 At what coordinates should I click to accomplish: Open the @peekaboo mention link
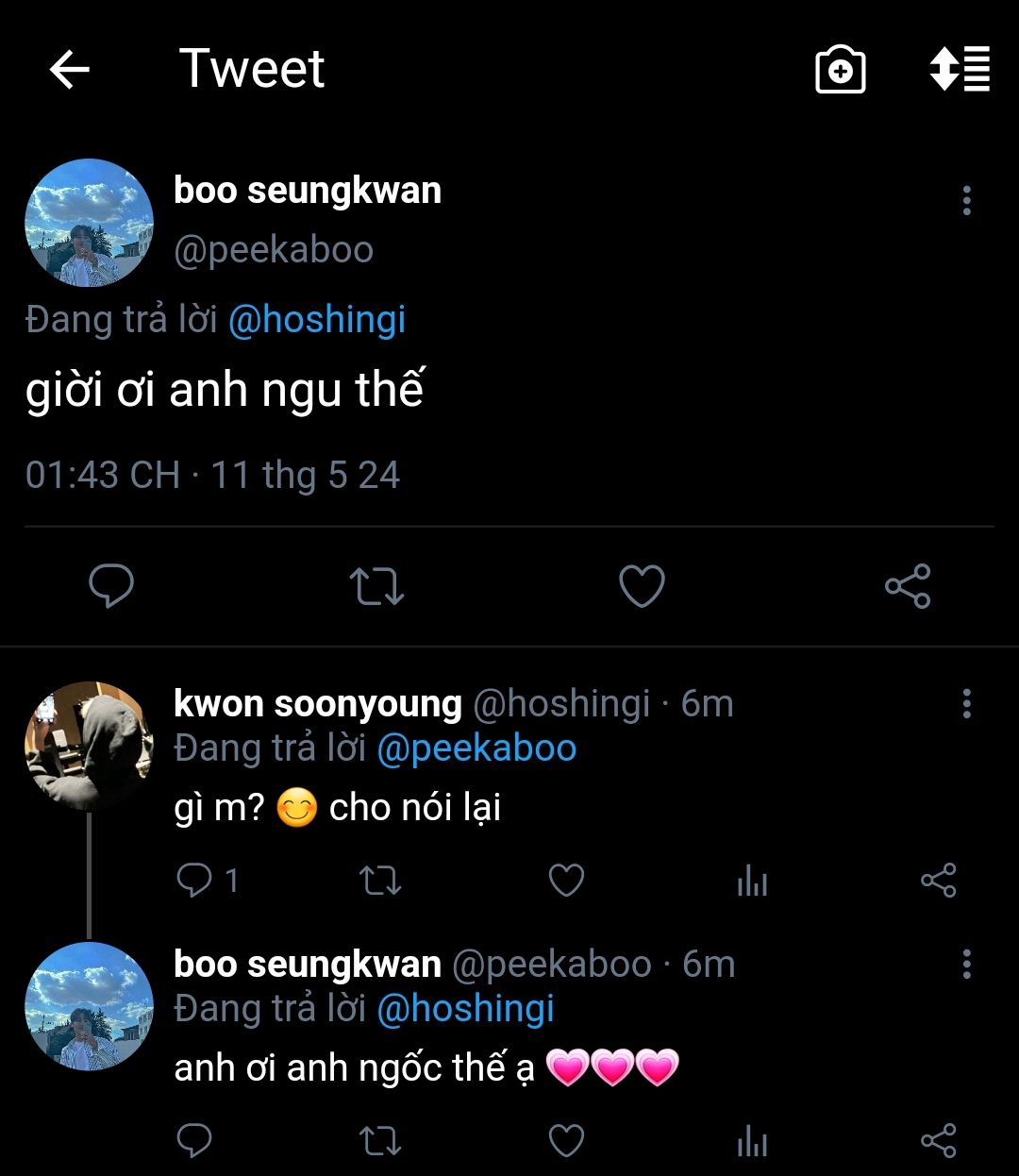(x=476, y=748)
